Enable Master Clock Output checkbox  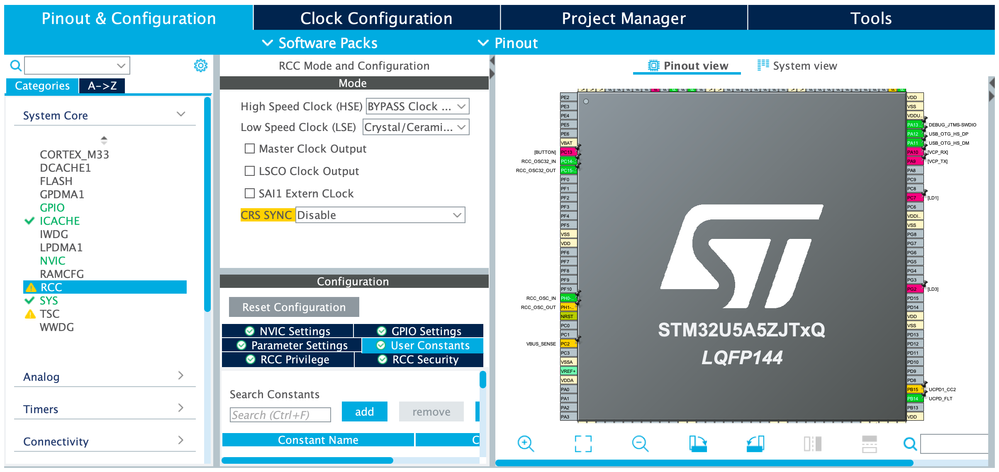click(250, 149)
